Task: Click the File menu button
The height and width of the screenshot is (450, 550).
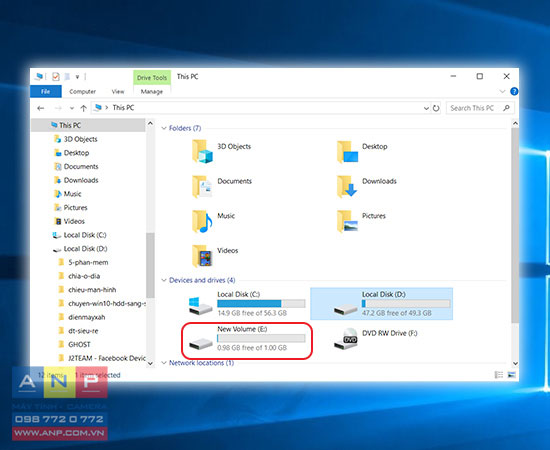Action: point(46,92)
